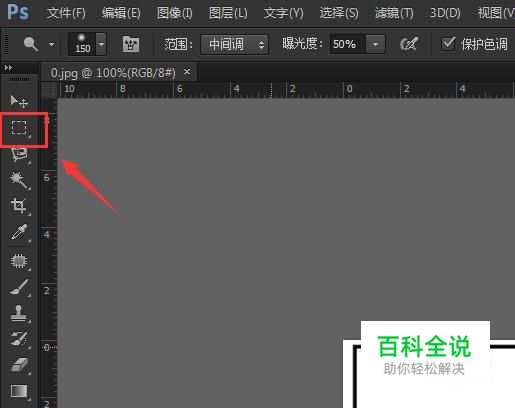Expand the toolbar double-arrow toggle

pos(8,68)
